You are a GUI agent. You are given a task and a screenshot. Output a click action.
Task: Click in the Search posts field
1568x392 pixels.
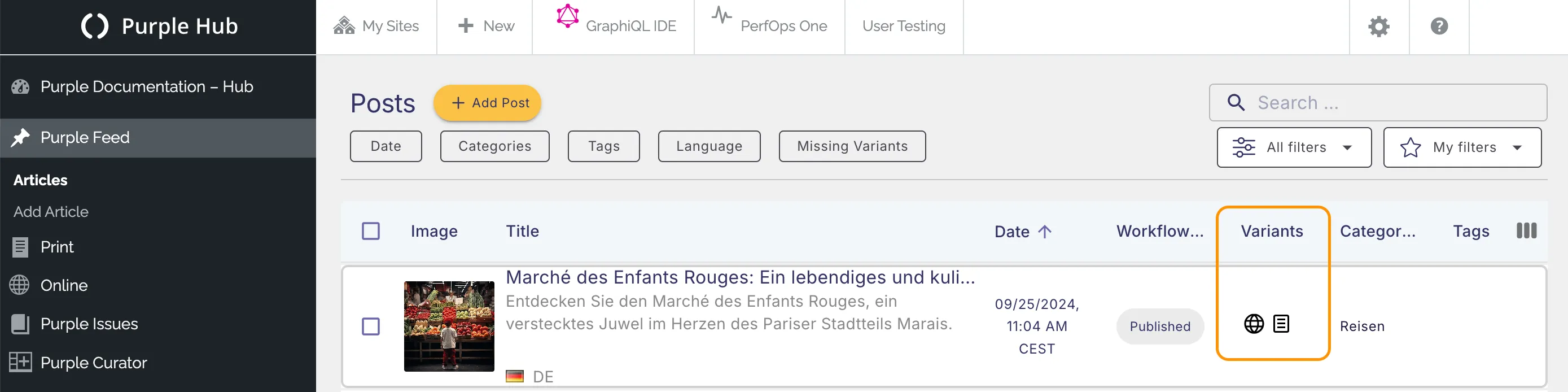1377,102
